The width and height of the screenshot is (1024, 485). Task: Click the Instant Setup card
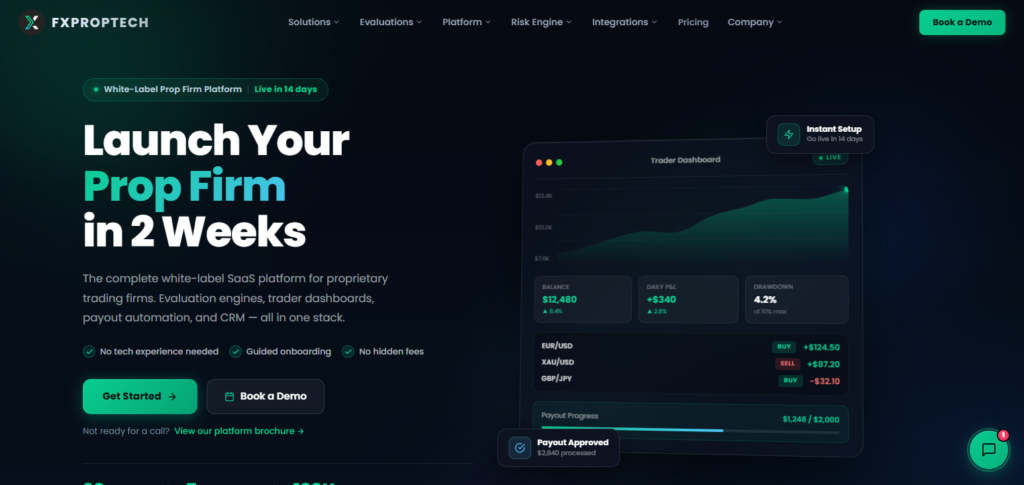pos(820,134)
